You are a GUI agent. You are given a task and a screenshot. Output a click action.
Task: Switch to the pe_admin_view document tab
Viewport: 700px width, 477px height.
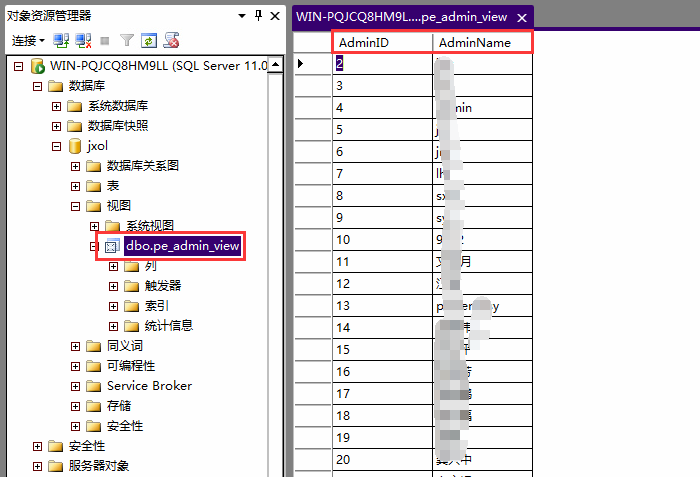point(402,17)
